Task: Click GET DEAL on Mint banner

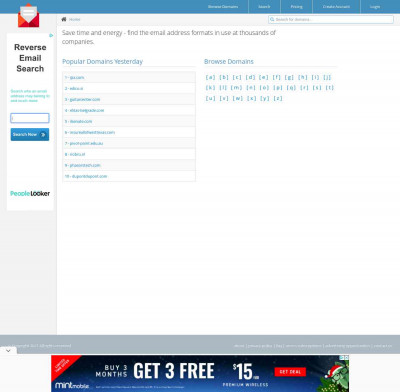Action: (x=290, y=372)
